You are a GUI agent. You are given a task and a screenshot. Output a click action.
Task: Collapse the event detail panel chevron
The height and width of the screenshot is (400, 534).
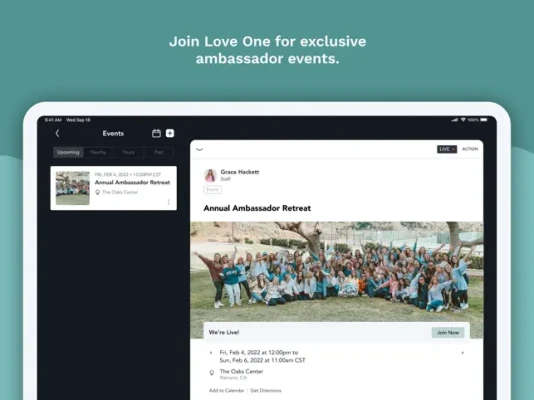(200, 149)
